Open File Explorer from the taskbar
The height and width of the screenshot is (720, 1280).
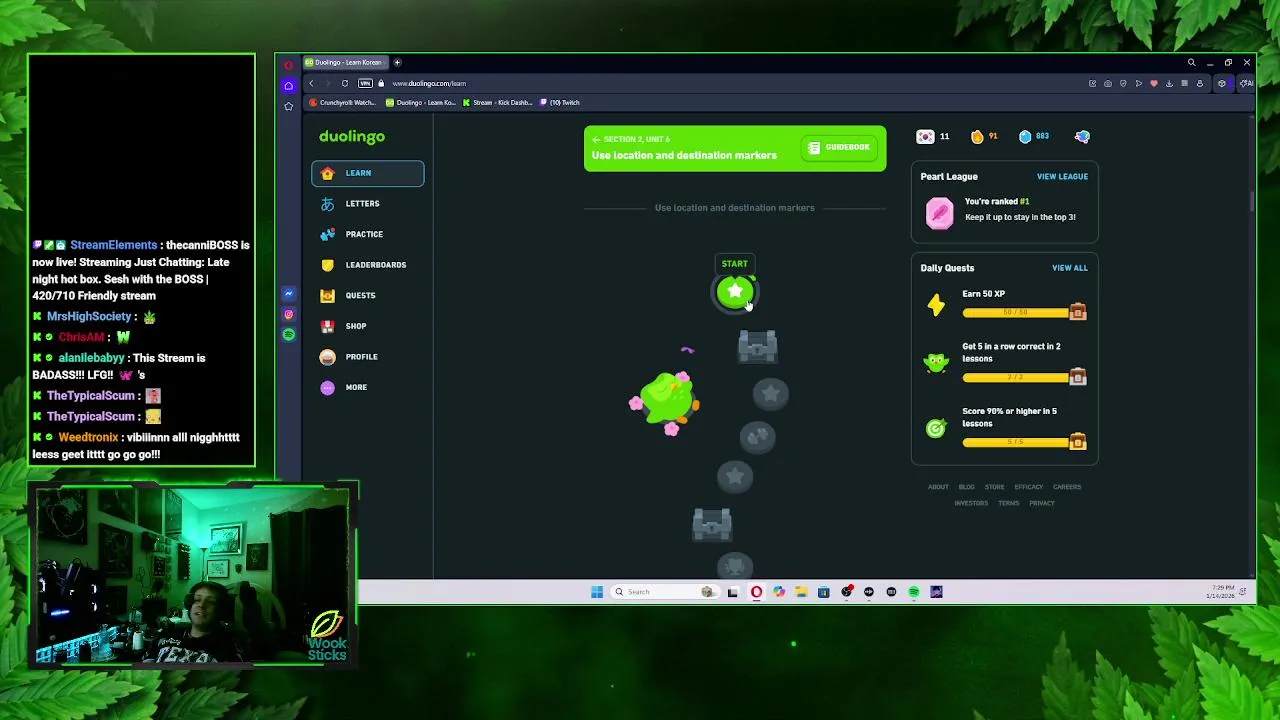pyautogui.click(x=801, y=592)
